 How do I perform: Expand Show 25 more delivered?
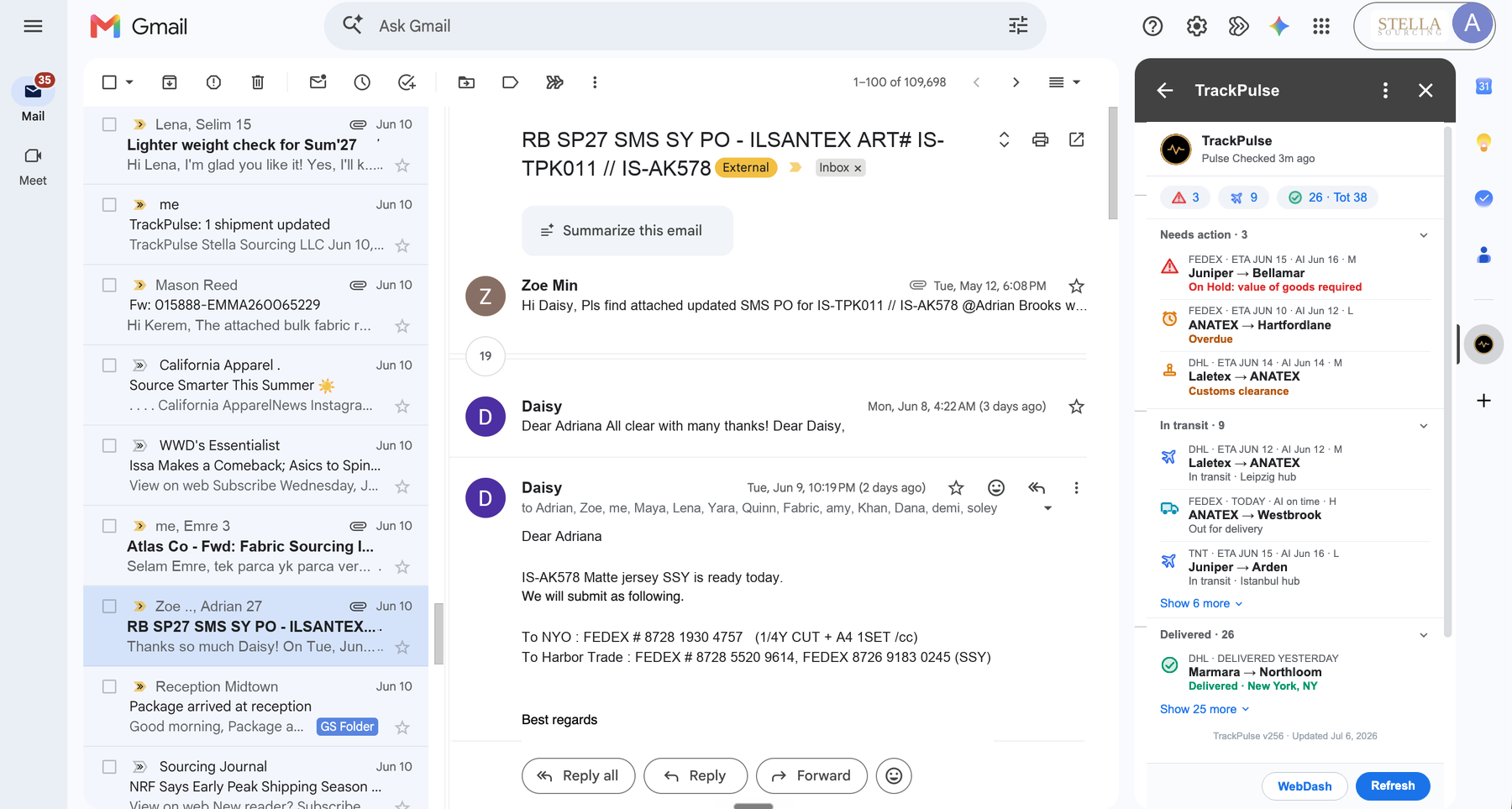pyautogui.click(x=1205, y=709)
